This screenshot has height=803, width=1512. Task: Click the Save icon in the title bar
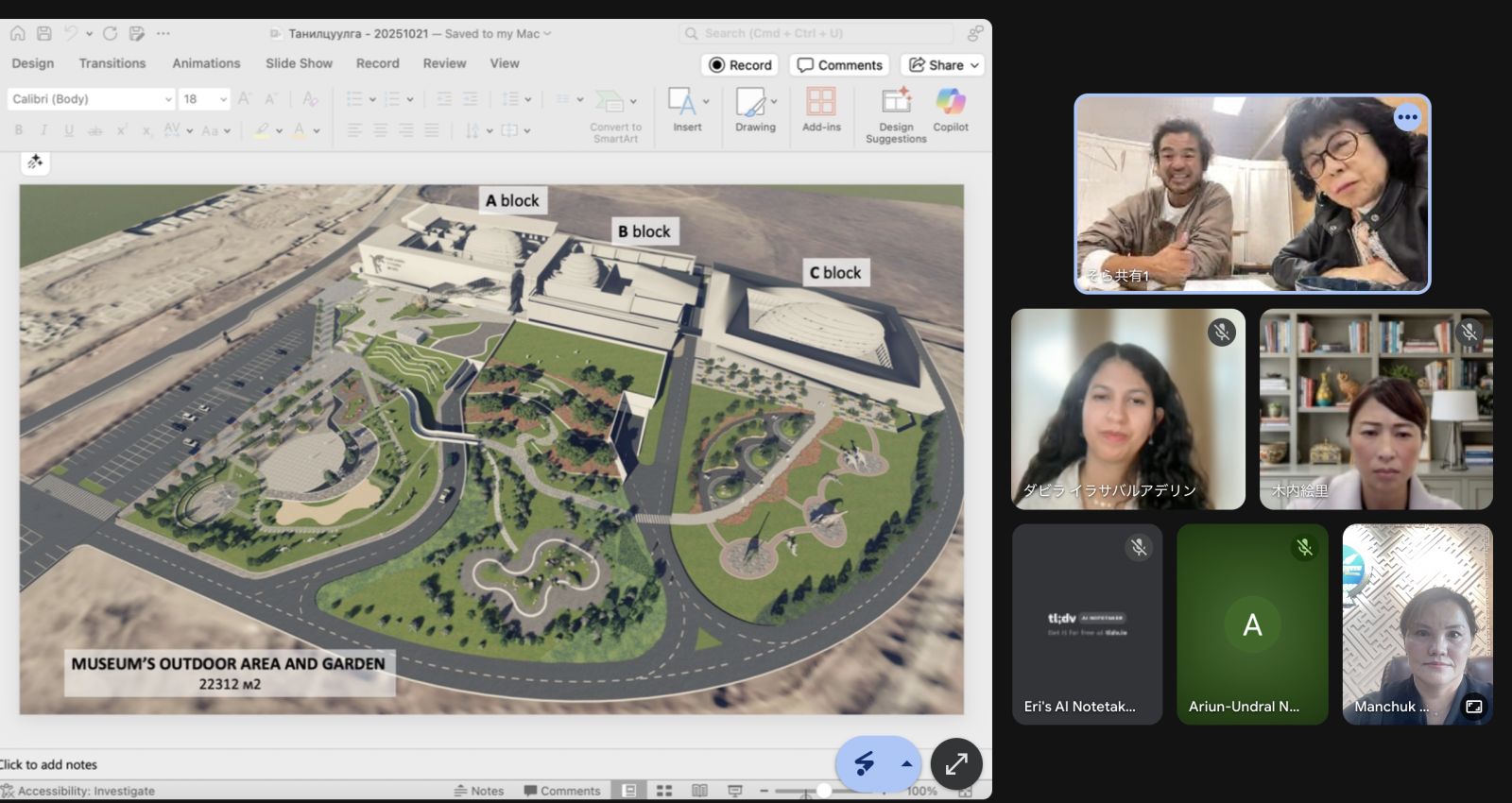point(43,33)
